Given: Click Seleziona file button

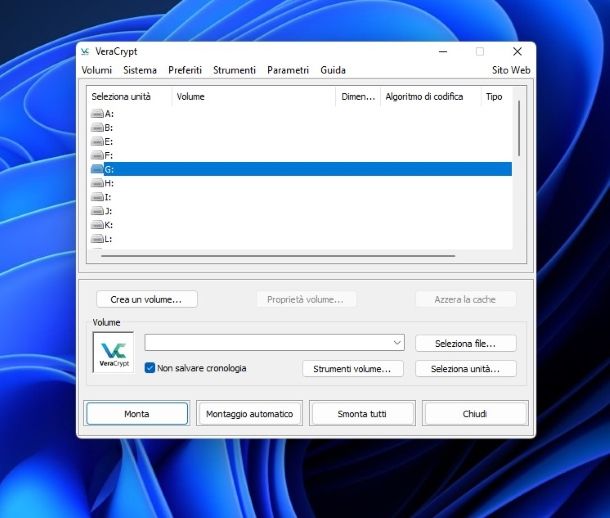Looking at the screenshot, I should 466,344.
